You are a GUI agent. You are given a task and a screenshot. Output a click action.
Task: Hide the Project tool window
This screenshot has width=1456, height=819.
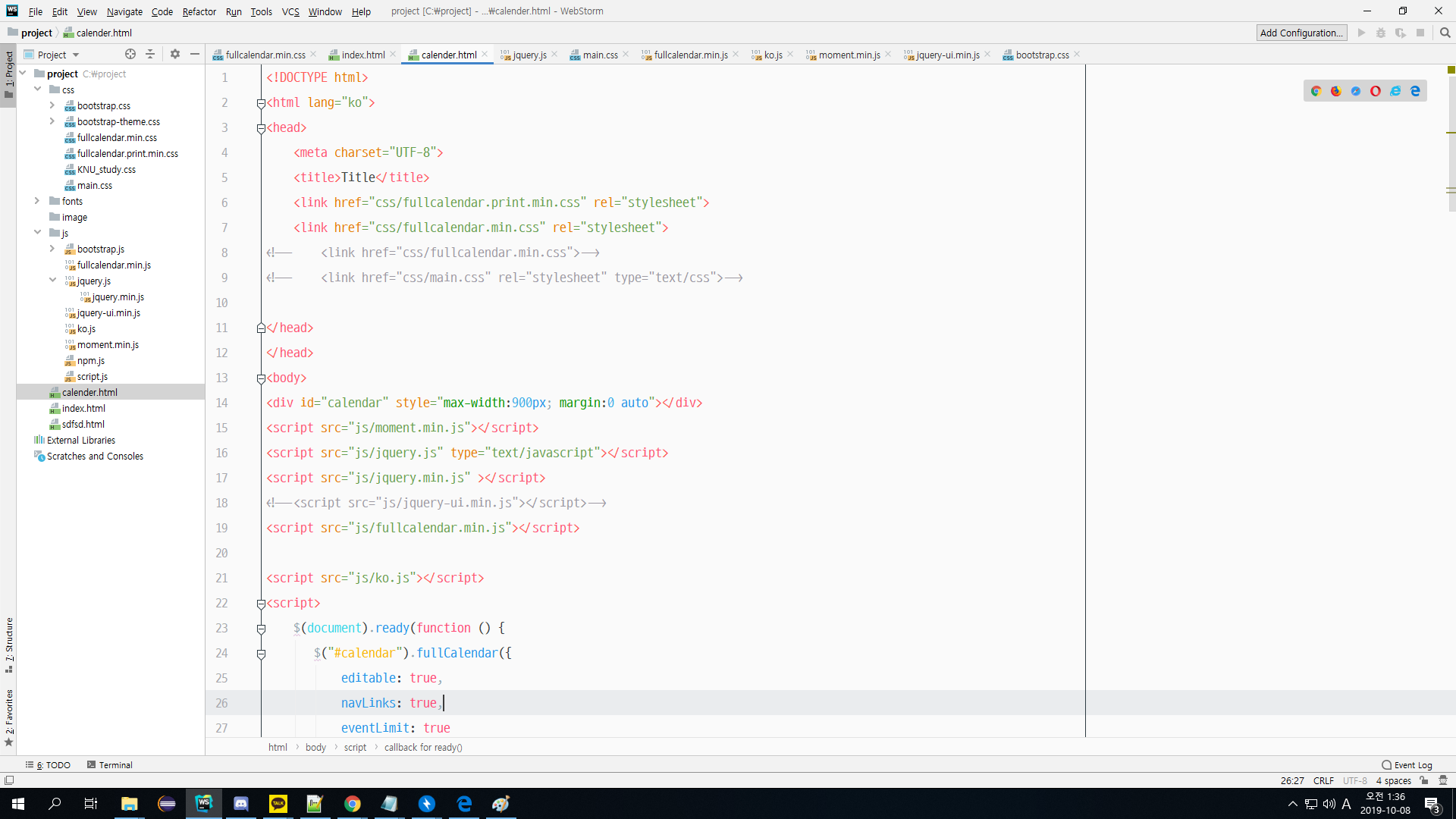tap(195, 54)
